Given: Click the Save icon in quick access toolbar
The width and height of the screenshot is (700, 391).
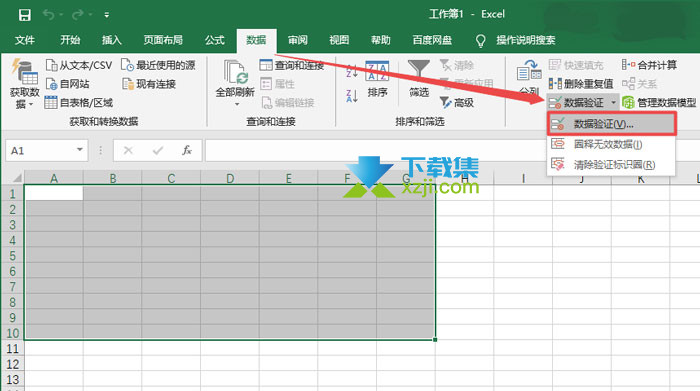Looking at the screenshot, I should [25, 15].
